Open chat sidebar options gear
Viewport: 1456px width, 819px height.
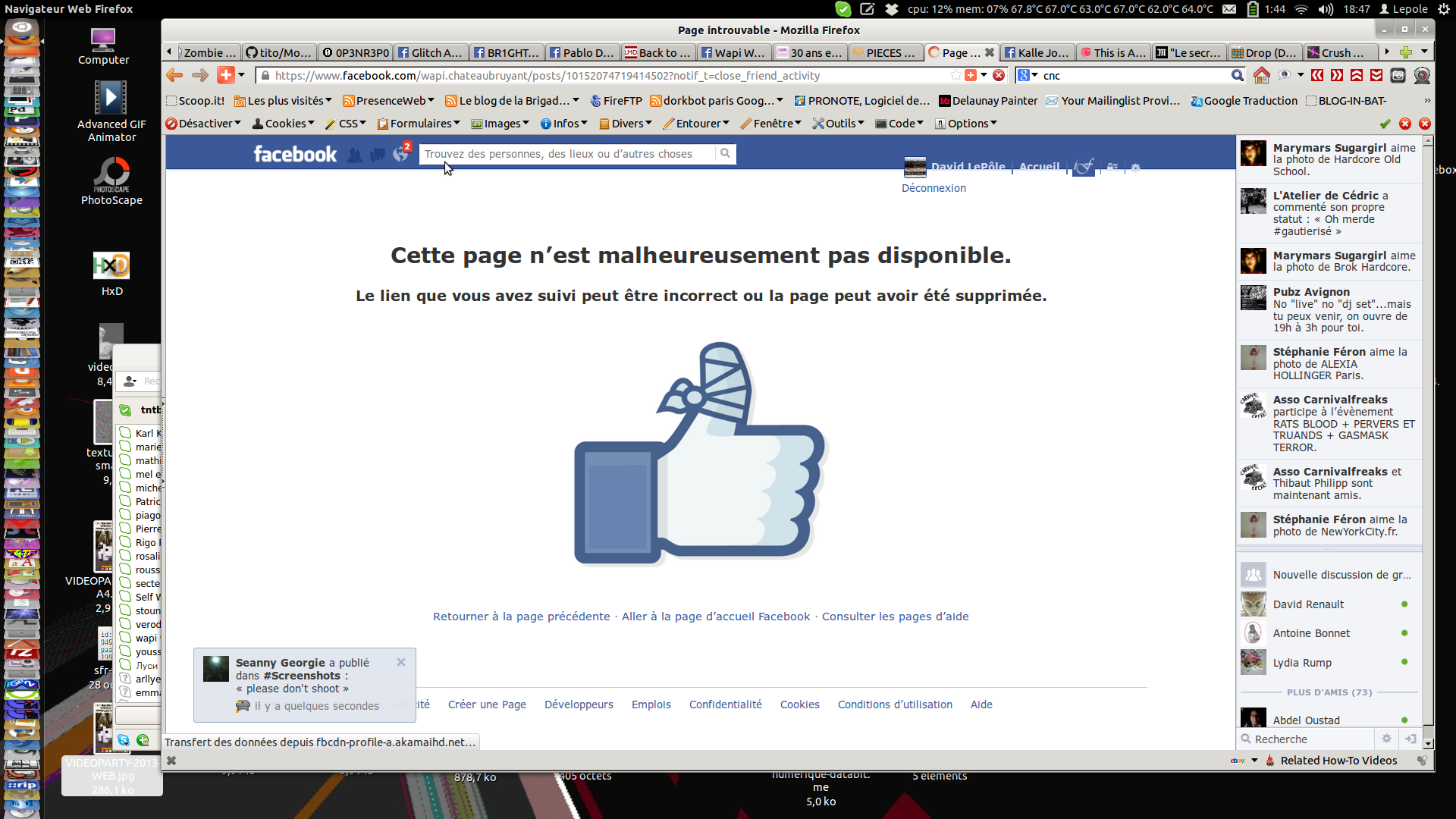[1386, 739]
